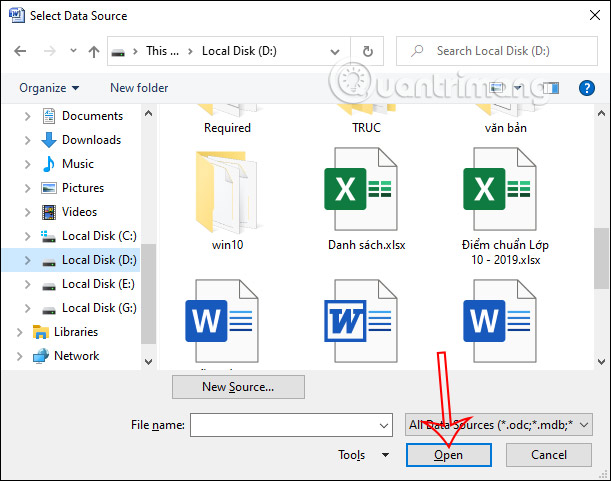Click the drive icon in address bar
611x481 pixels.
click(118, 51)
